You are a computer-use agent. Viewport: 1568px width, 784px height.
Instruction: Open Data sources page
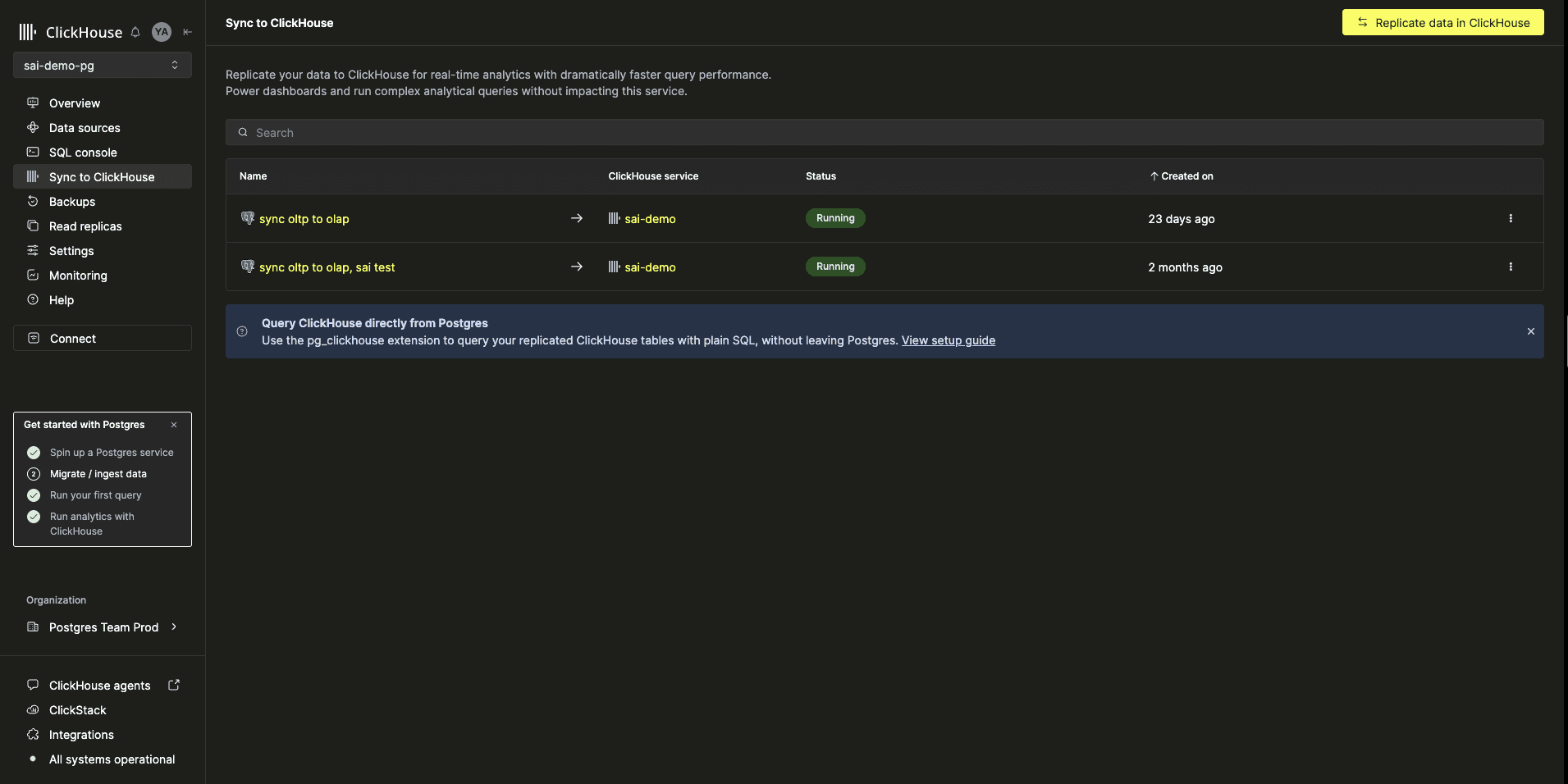pyautogui.click(x=103, y=128)
